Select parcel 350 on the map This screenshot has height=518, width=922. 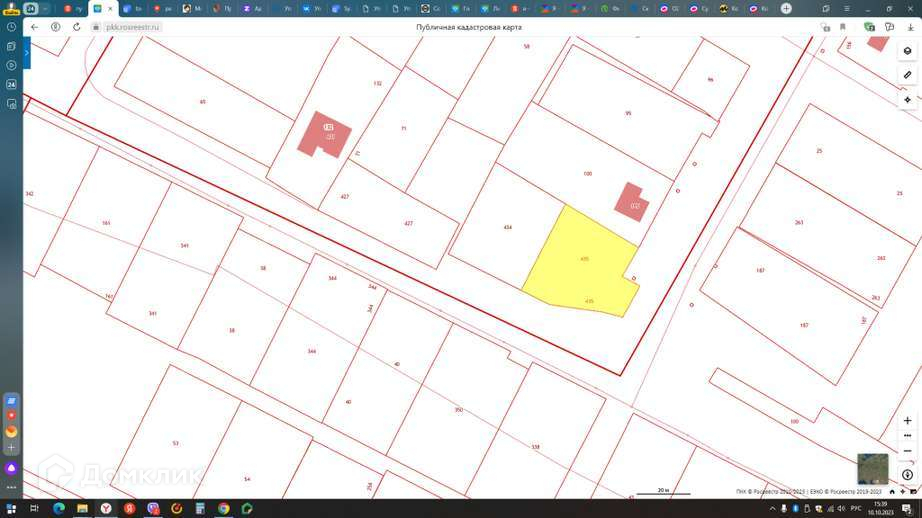[459, 410]
